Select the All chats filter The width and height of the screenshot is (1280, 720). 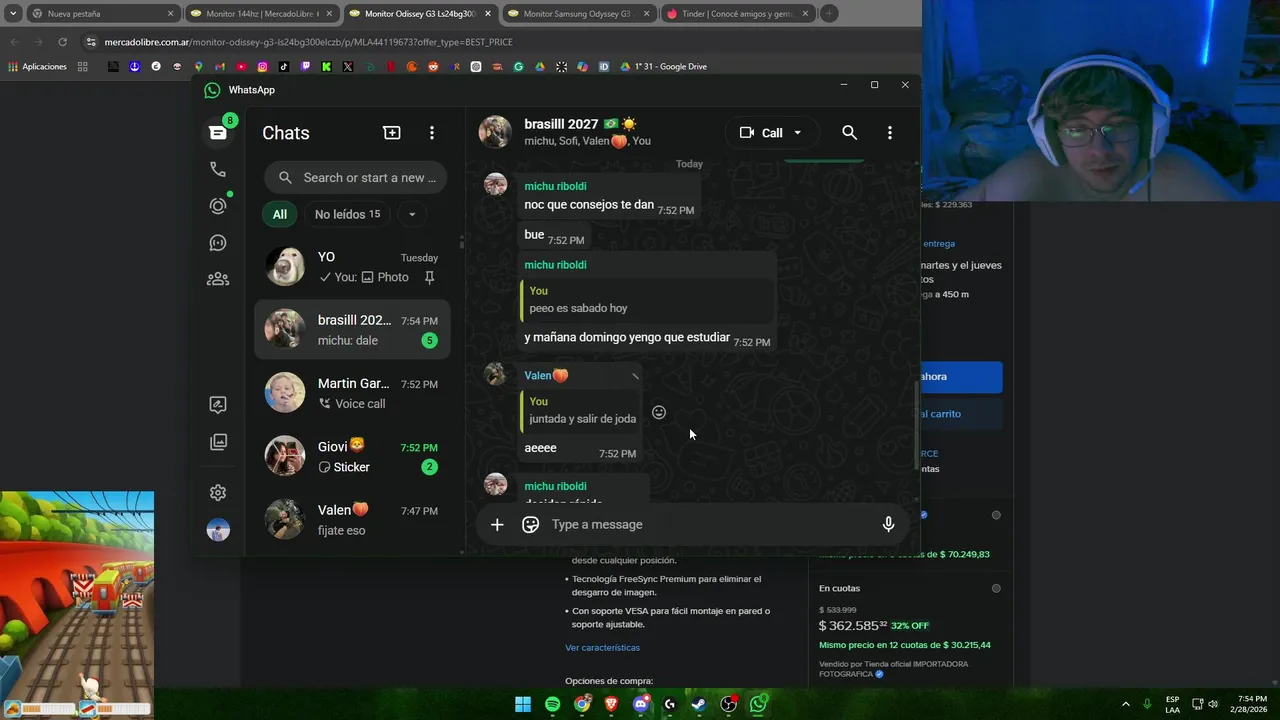[280, 214]
